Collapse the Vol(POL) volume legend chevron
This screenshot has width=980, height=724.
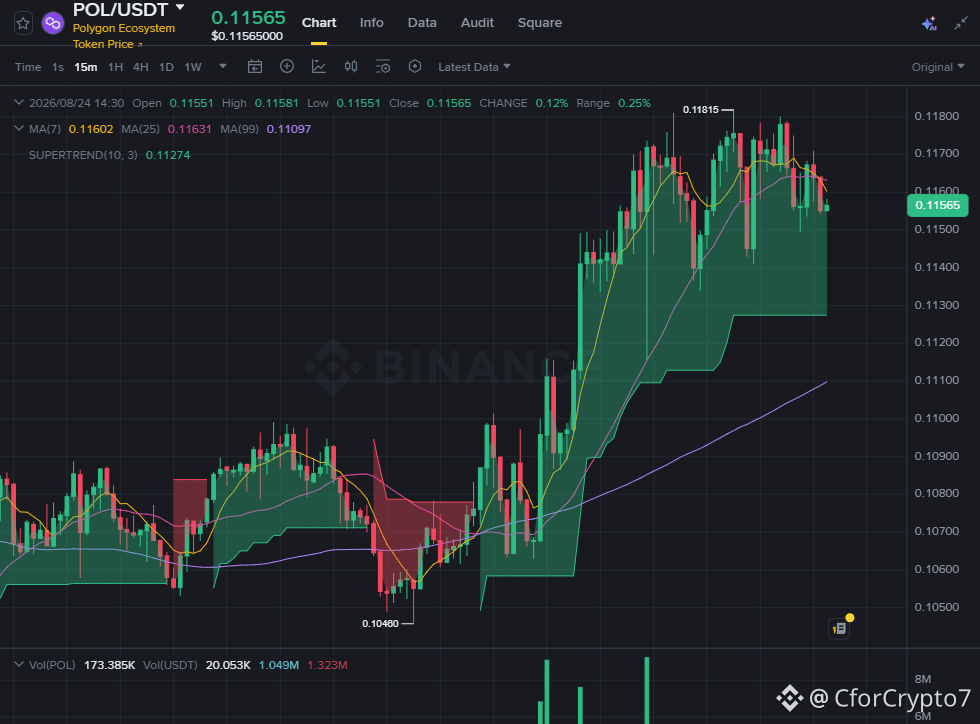tap(19, 665)
